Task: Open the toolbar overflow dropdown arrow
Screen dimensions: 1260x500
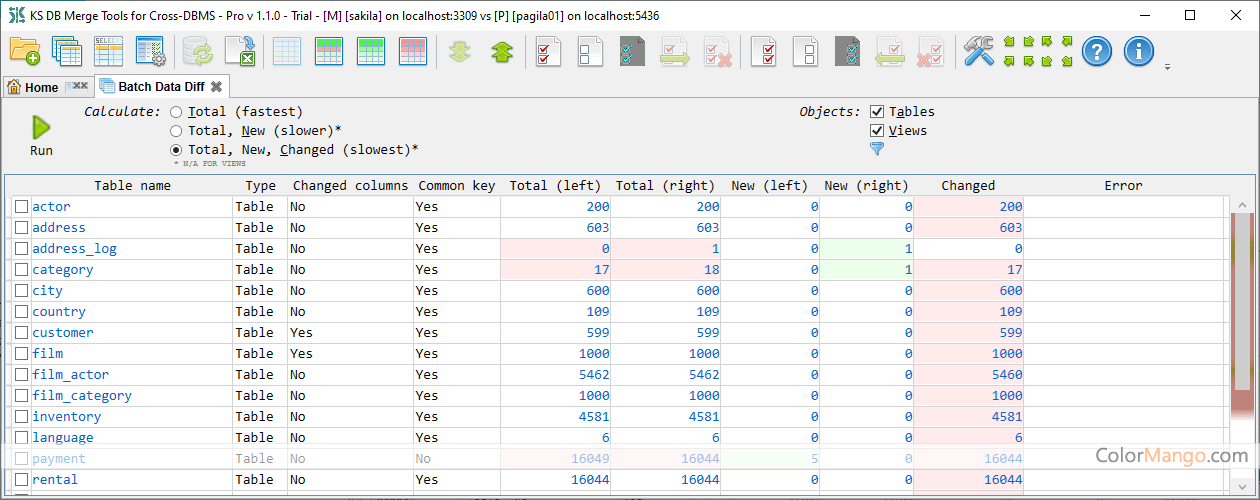Action: [1168, 67]
